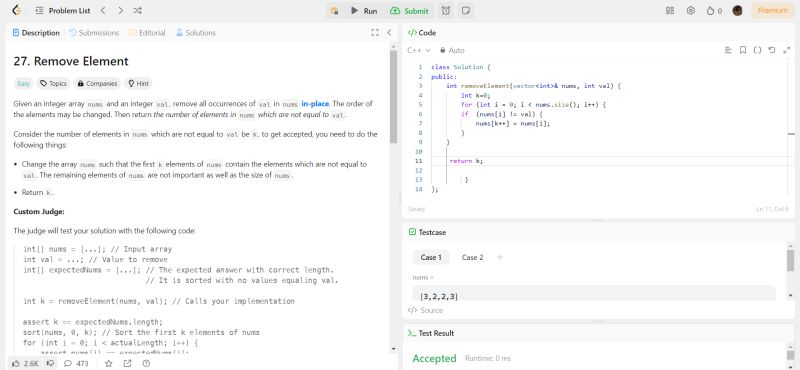800x370 pixels.
Task: Click the debugger icon beside Run
Action: click(x=335, y=11)
